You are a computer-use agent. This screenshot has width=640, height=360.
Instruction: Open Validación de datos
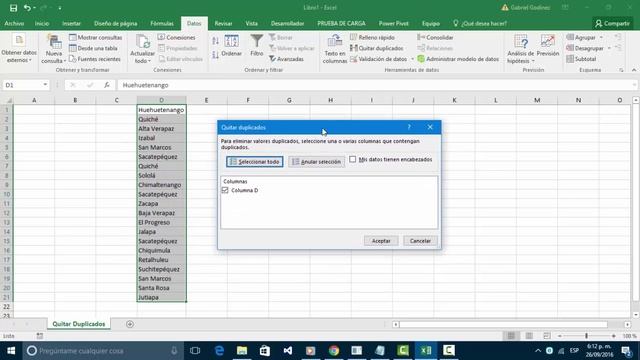(x=378, y=59)
